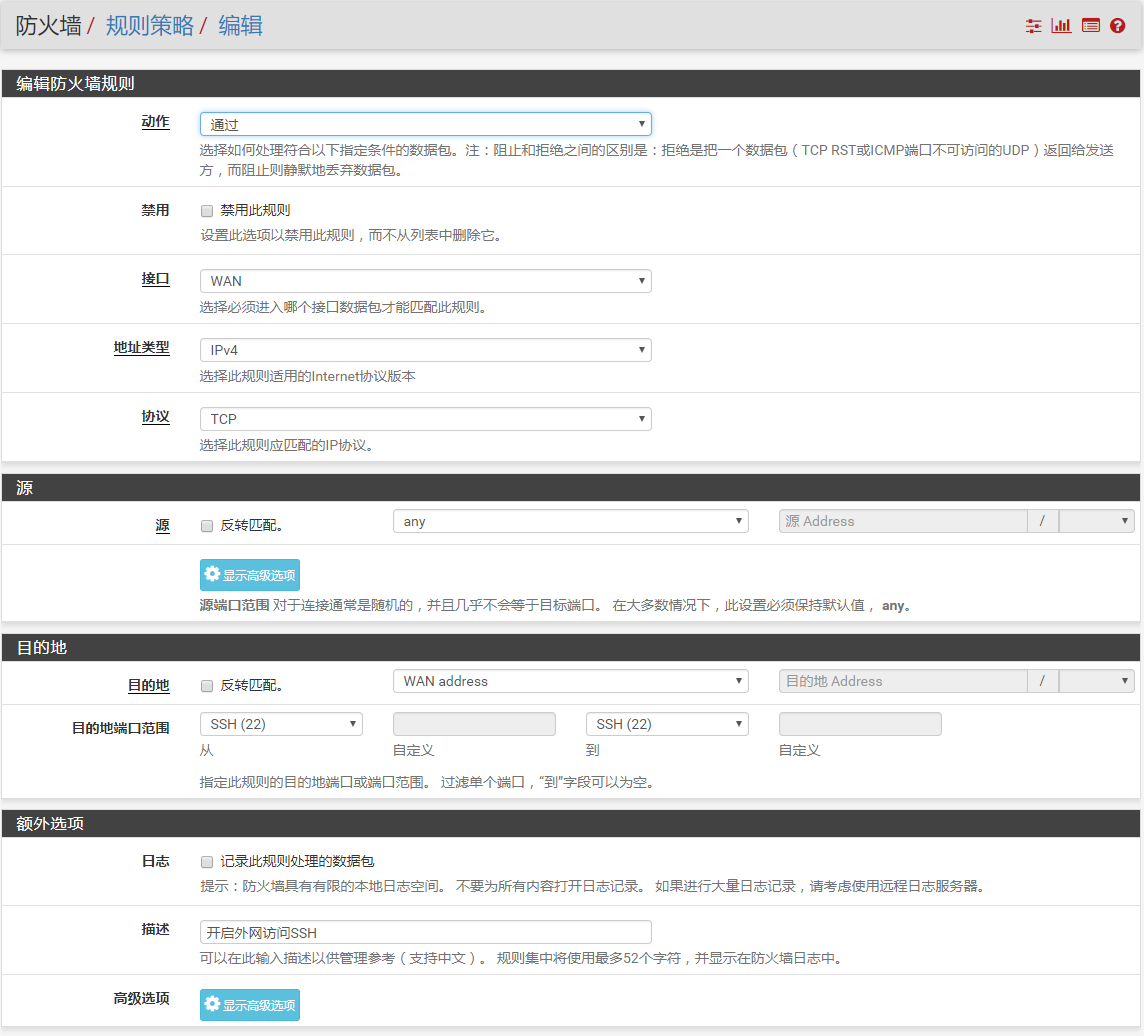The width and height of the screenshot is (1144, 1036).
Task: Open the help question mark icon
Action: click(x=1118, y=26)
